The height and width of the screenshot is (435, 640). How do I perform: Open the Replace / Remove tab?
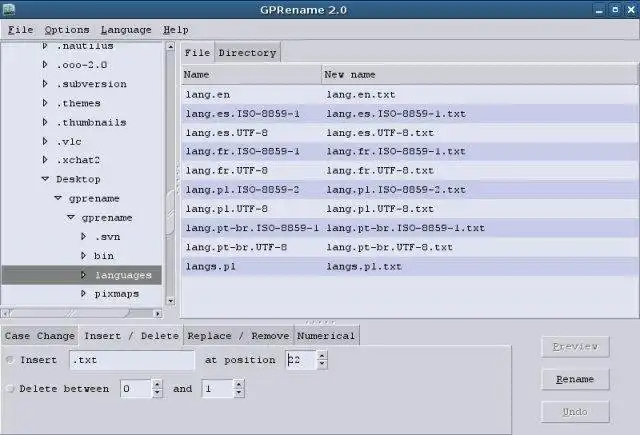[x=239, y=336]
